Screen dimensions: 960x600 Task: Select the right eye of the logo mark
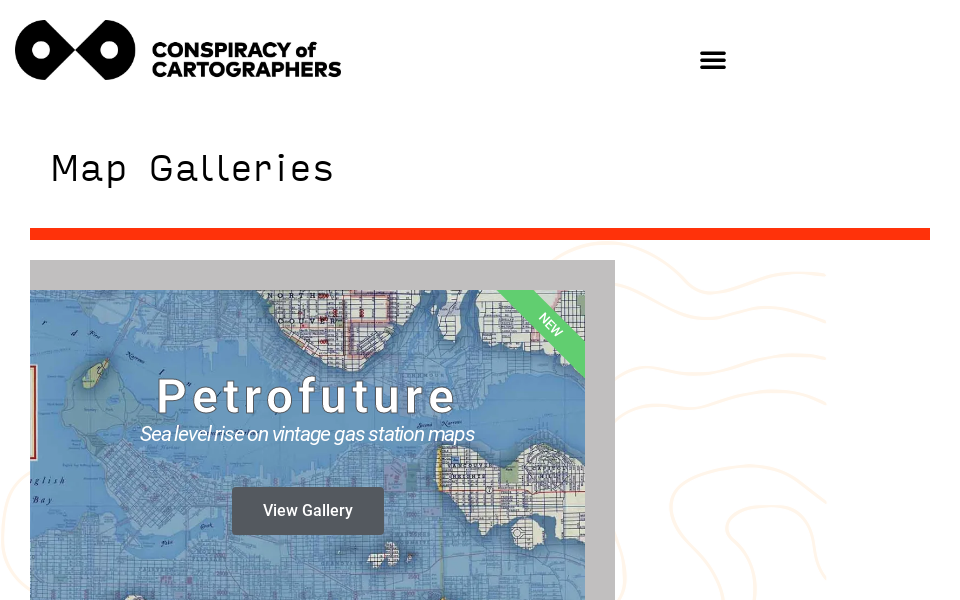107,49
